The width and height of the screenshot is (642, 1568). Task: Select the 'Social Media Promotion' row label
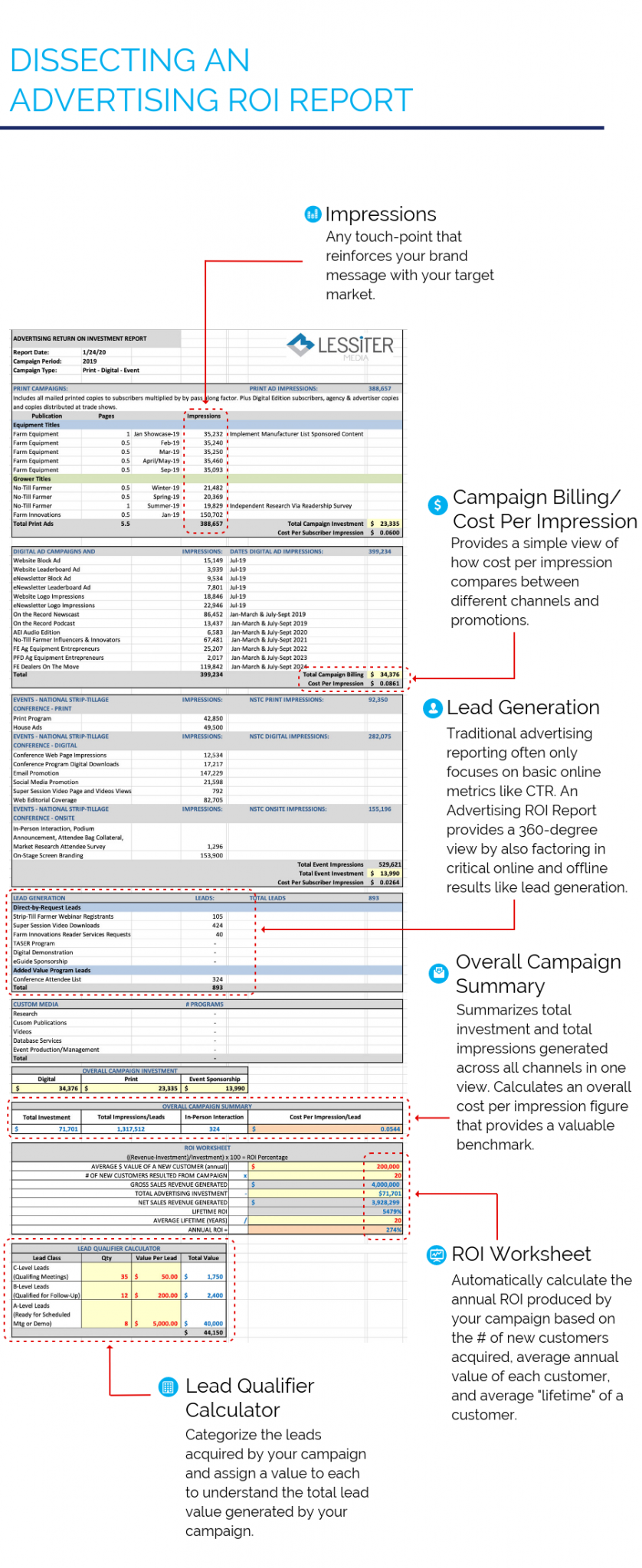click(46, 782)
